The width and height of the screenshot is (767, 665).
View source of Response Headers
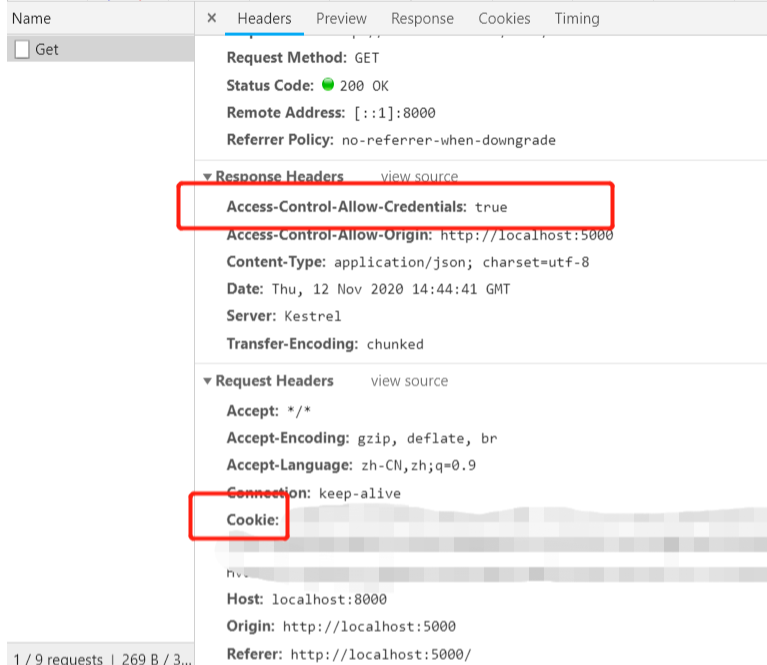419,177
